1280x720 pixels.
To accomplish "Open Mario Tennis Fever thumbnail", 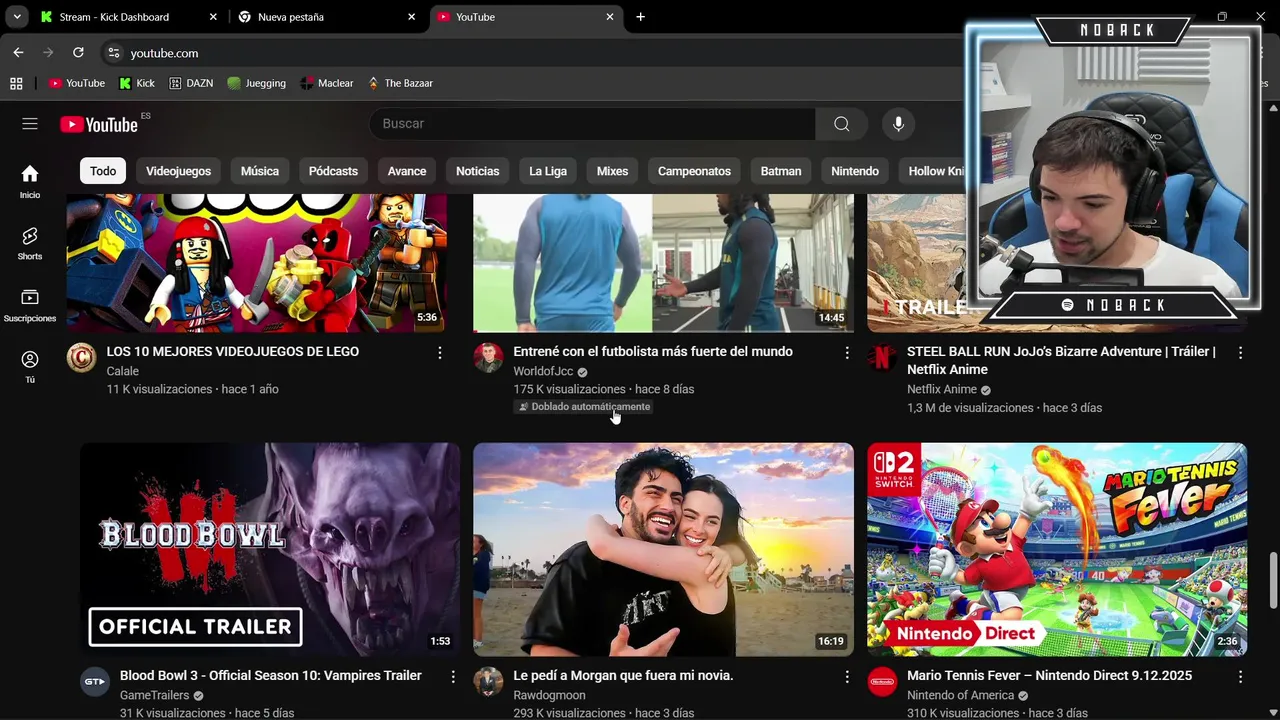I will 1057,549.
